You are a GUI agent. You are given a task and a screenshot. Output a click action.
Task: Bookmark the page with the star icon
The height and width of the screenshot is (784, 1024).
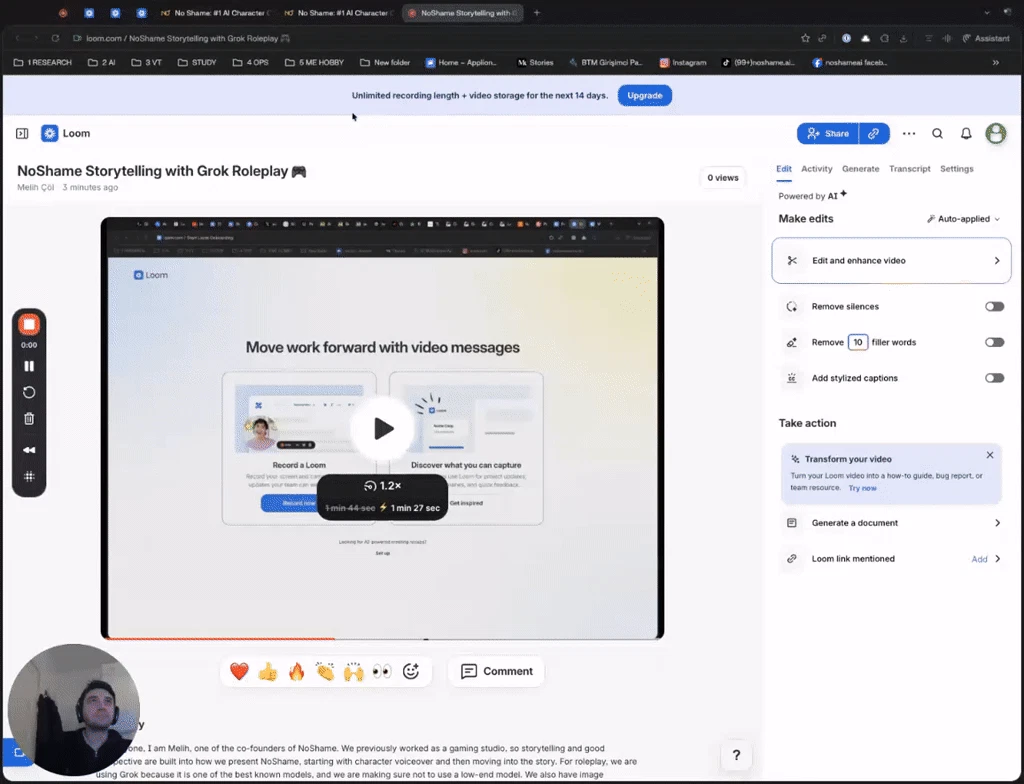pyautogui.click(x=805, y=39)
